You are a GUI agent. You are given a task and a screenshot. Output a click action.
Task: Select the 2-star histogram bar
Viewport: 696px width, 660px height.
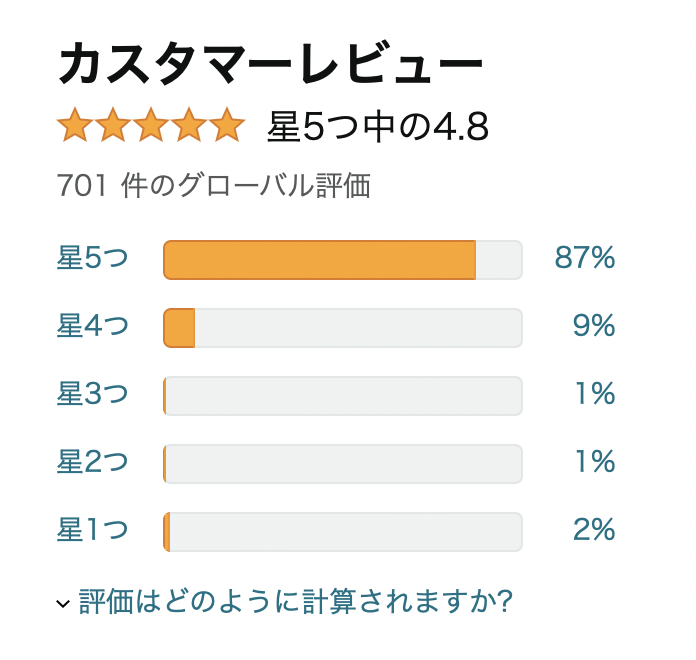[x=342, y=464]
